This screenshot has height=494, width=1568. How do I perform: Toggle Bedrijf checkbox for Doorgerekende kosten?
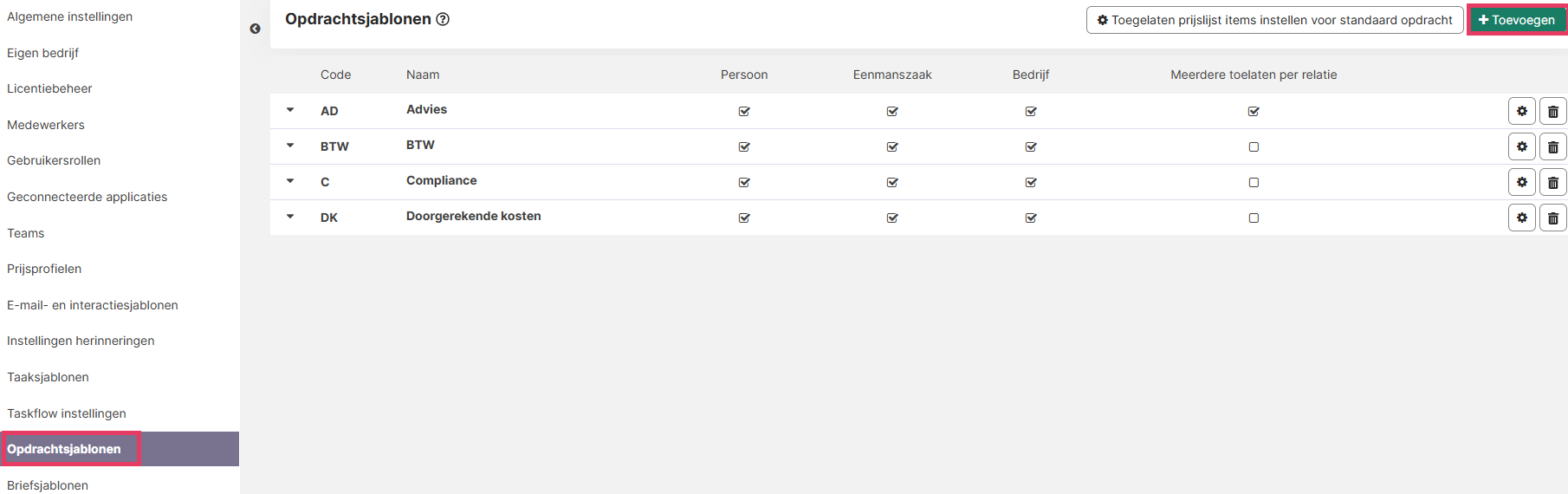(1031, 218)
